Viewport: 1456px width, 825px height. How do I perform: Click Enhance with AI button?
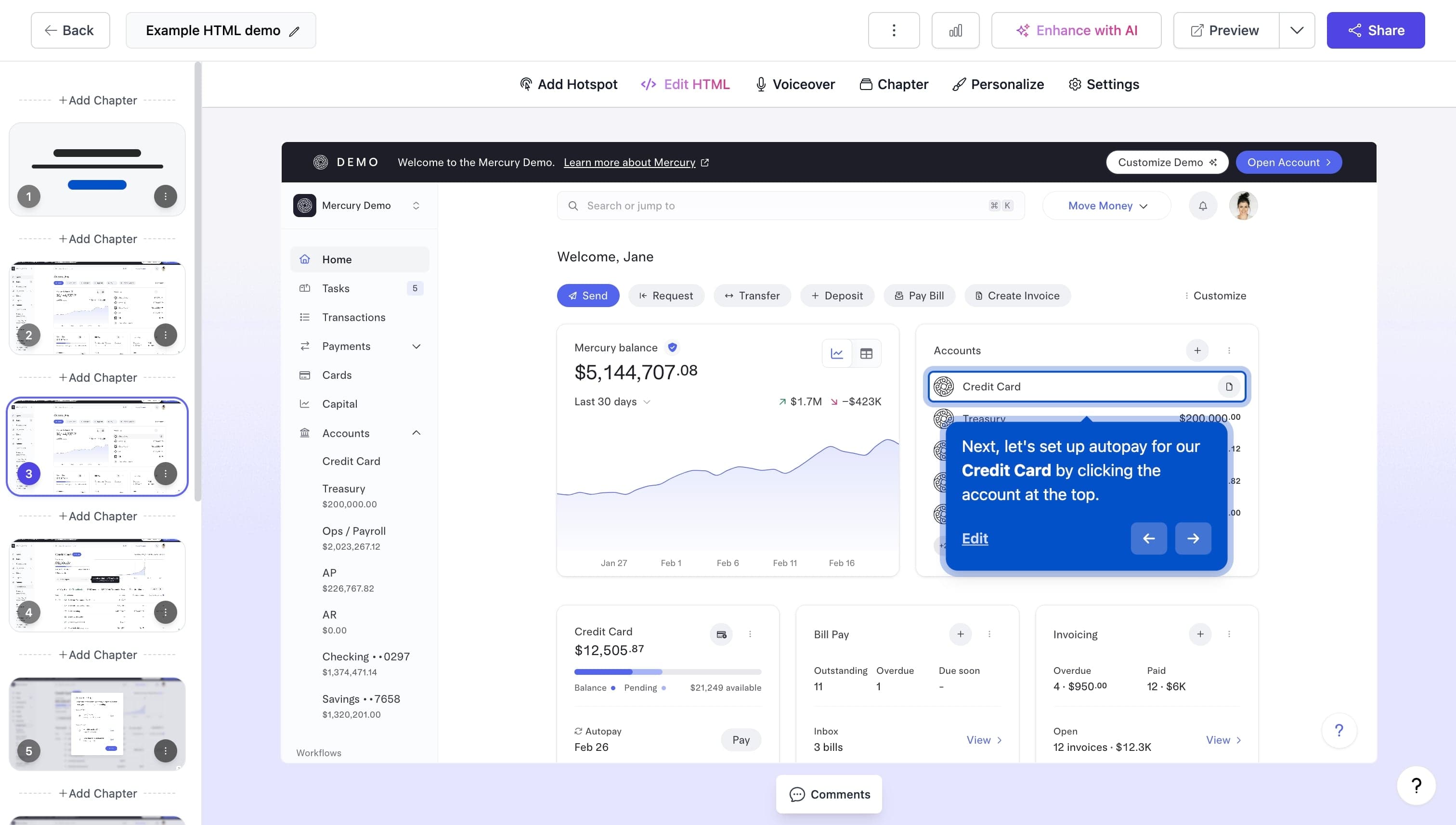coord(1076,30)
